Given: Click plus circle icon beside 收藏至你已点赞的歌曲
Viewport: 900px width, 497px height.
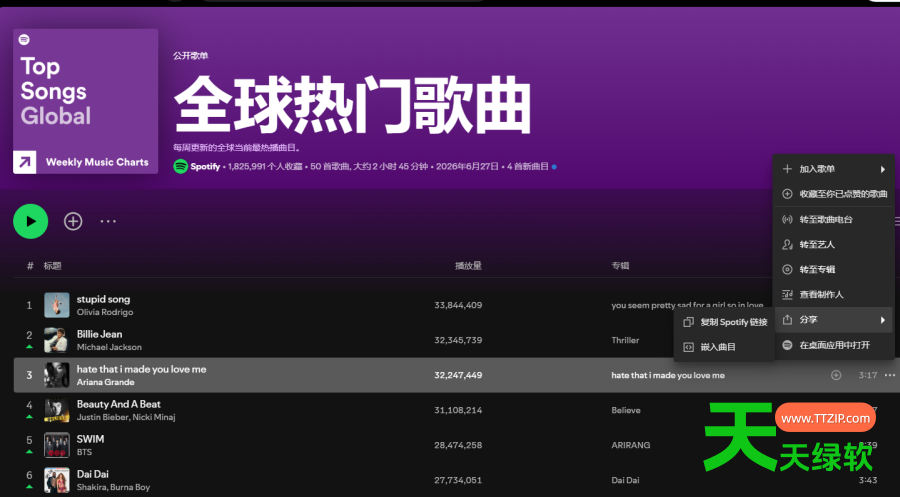Looking at the screenshot, I should (787, 194).
